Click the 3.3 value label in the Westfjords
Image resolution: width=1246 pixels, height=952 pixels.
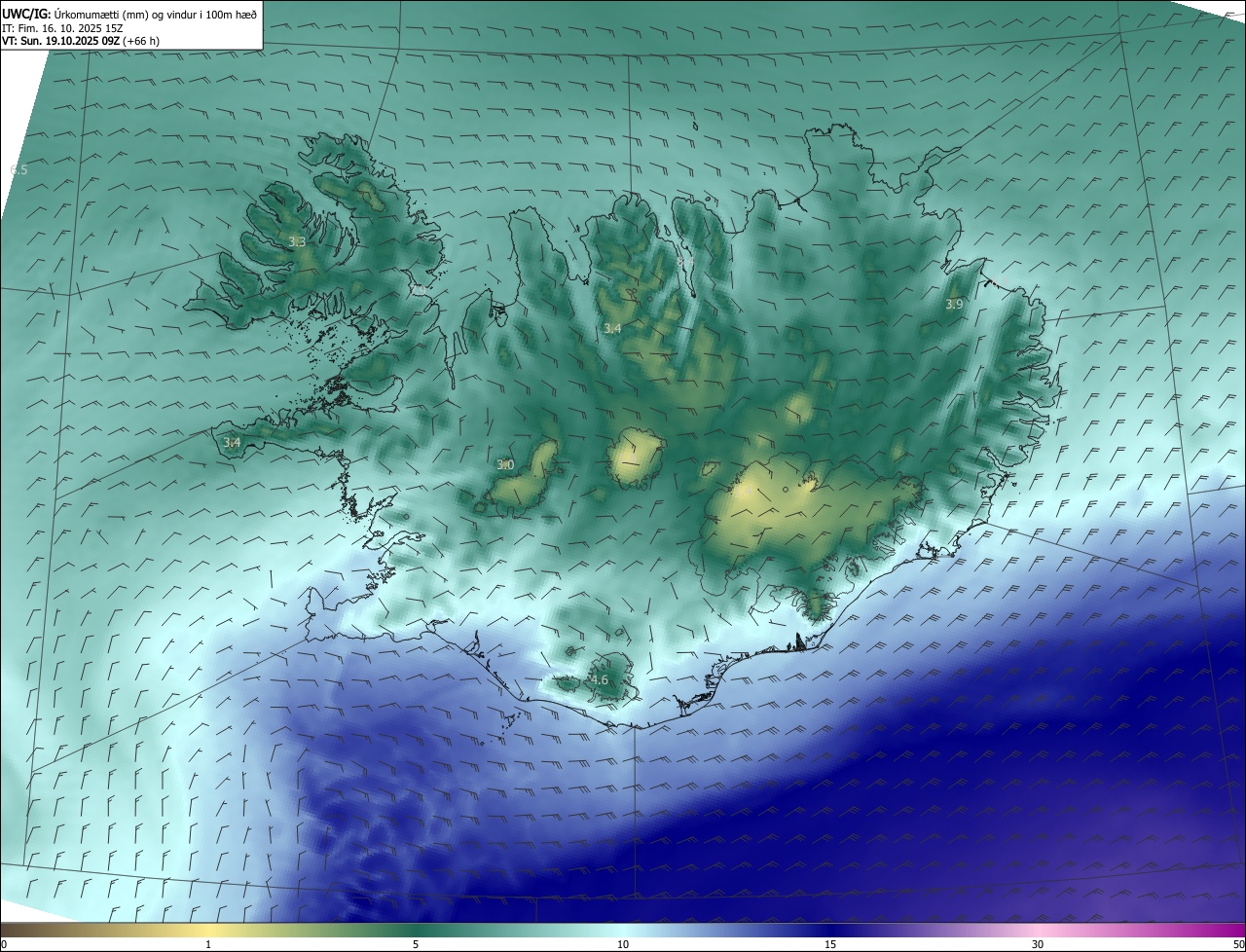[x=297, y=241]
